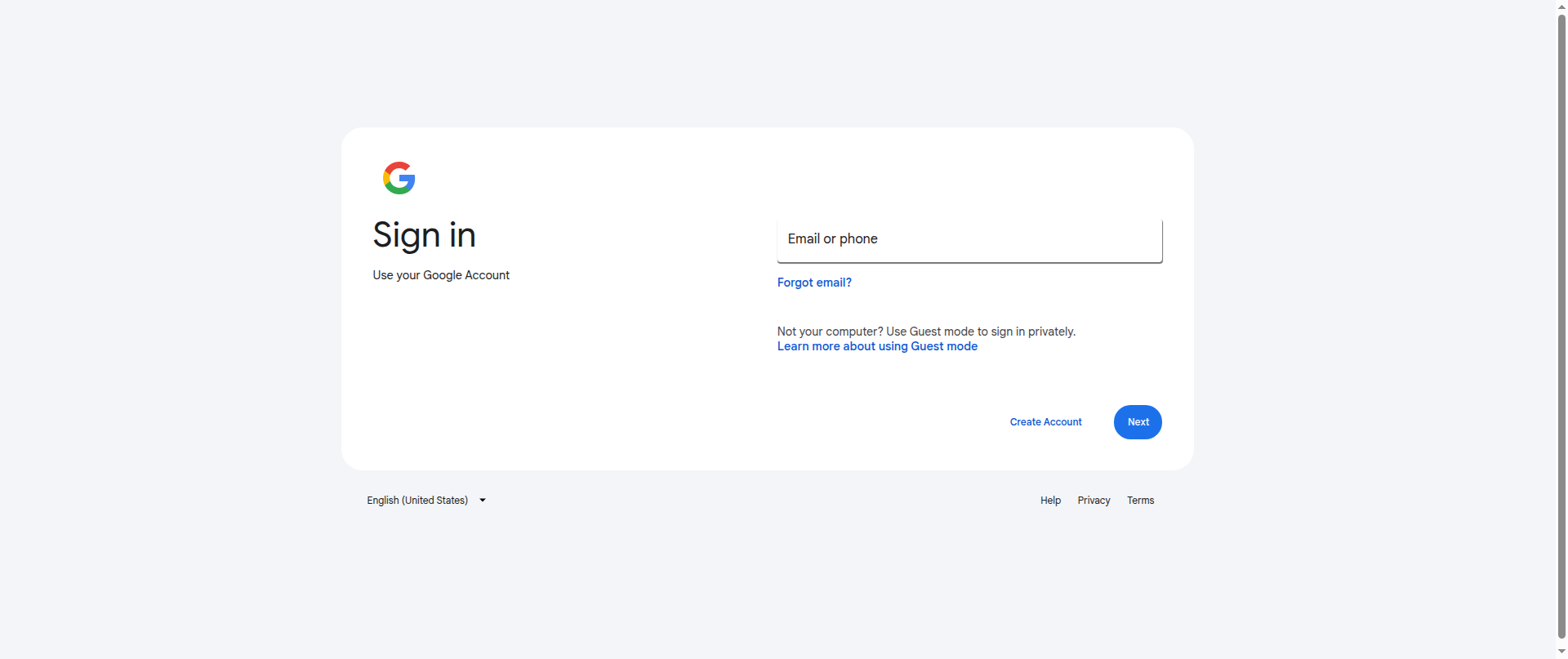Click the 'Use your Google Account' text
1568x659 pixels.
coord(441,275)
